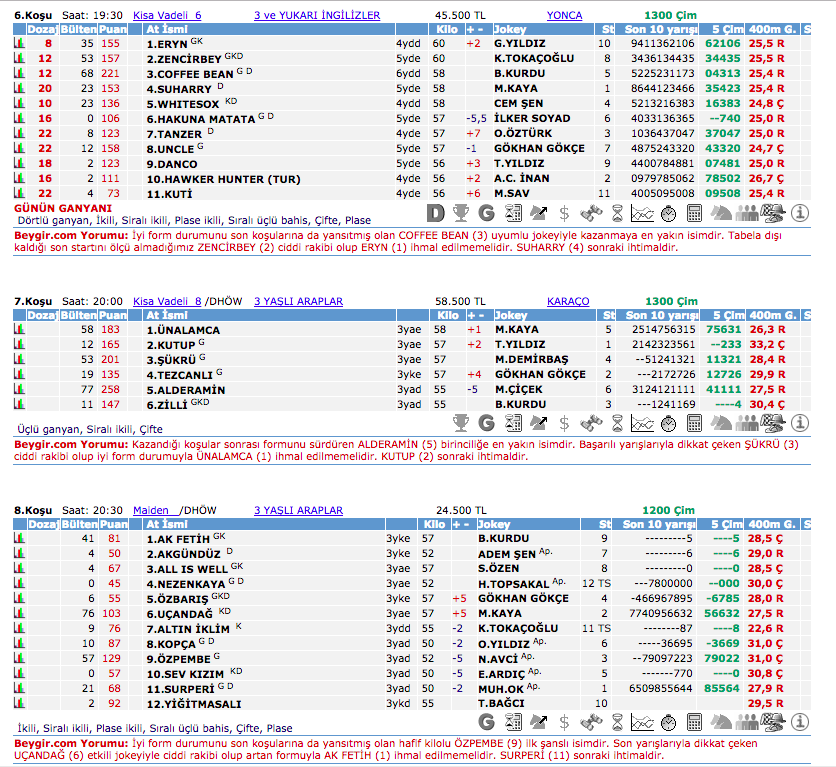Click the 'Son 10 yarışı' column header in race 6
This screenshot has width=836, height=767.
659,30
